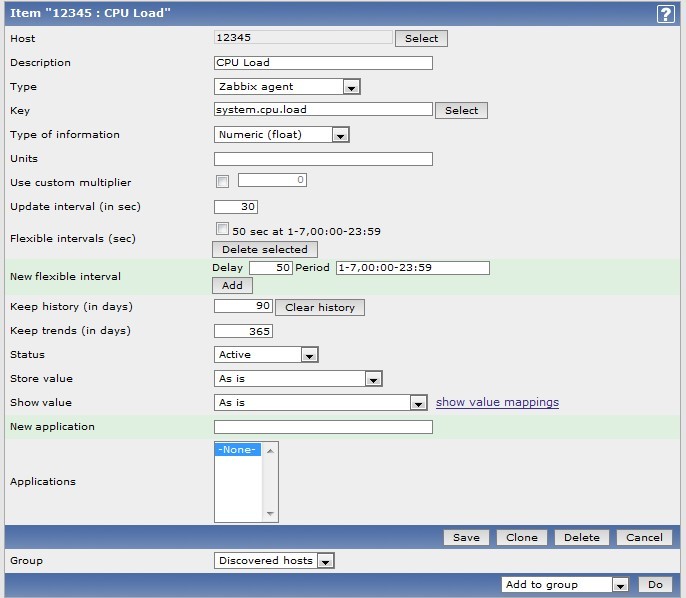Screen dimensions: 686x598
Task: Click the Applications list scroll down arrow
Action: click(x=270, y=514)
